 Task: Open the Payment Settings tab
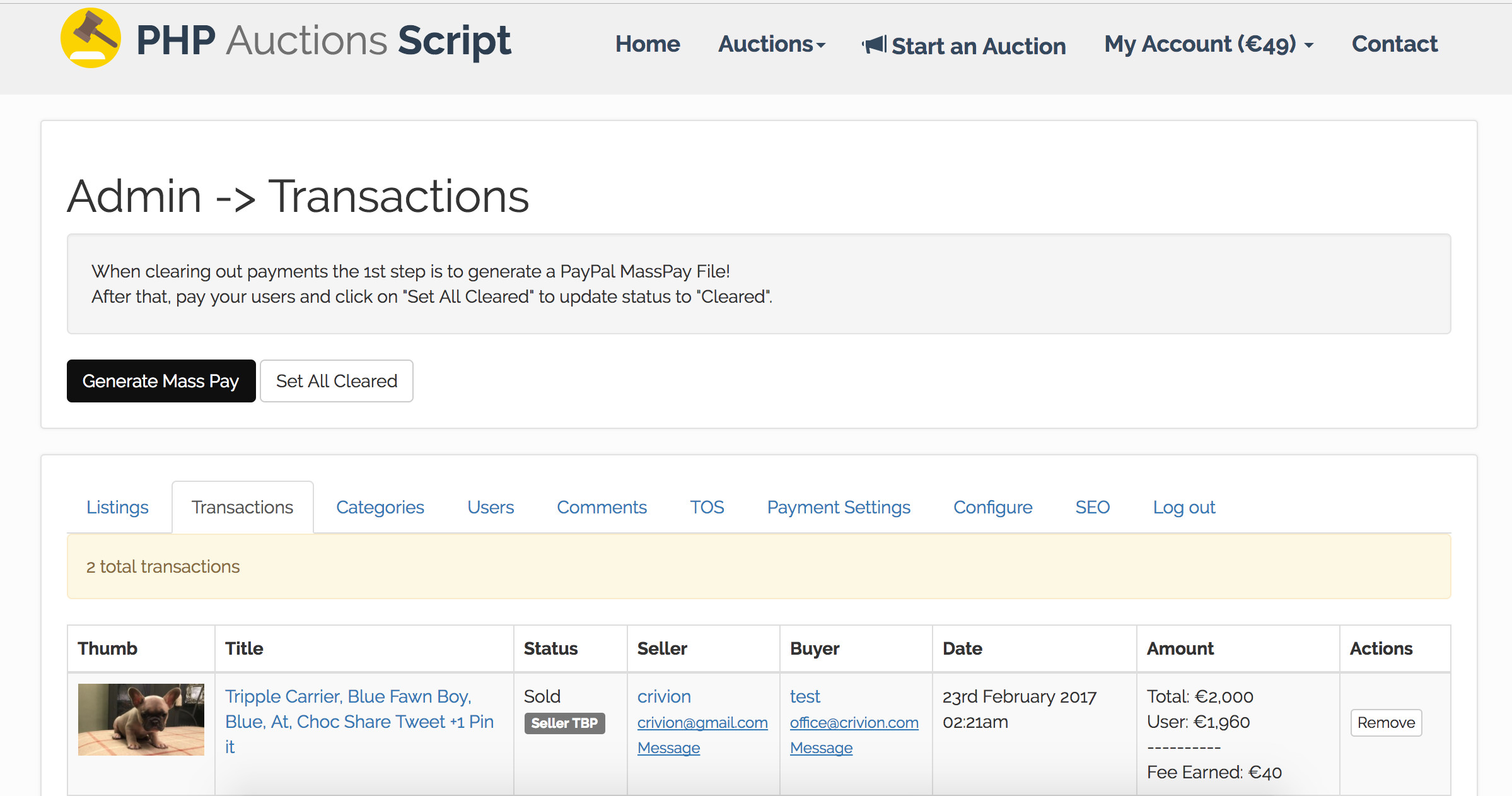click(838, 507)
